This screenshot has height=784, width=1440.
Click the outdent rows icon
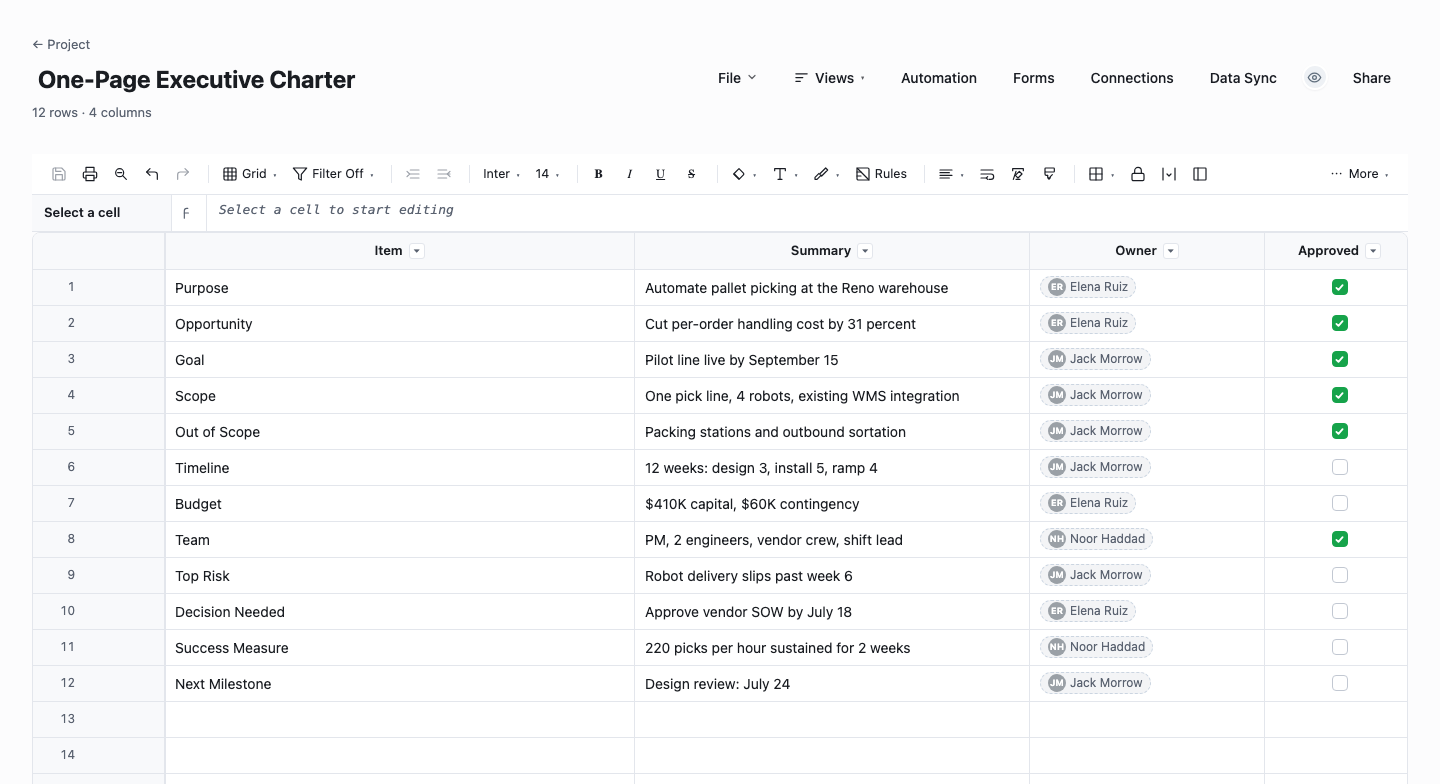click(444, 174)
